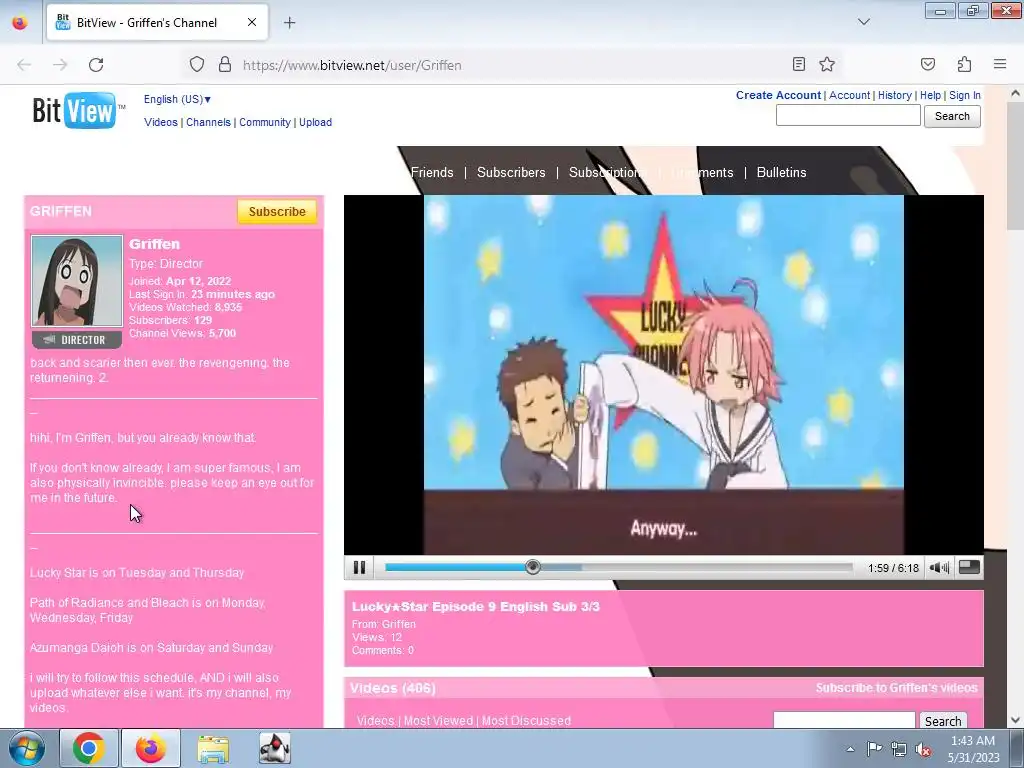Open the Upload navigation link
The image size is (1024, 768).
coord(315,122)
